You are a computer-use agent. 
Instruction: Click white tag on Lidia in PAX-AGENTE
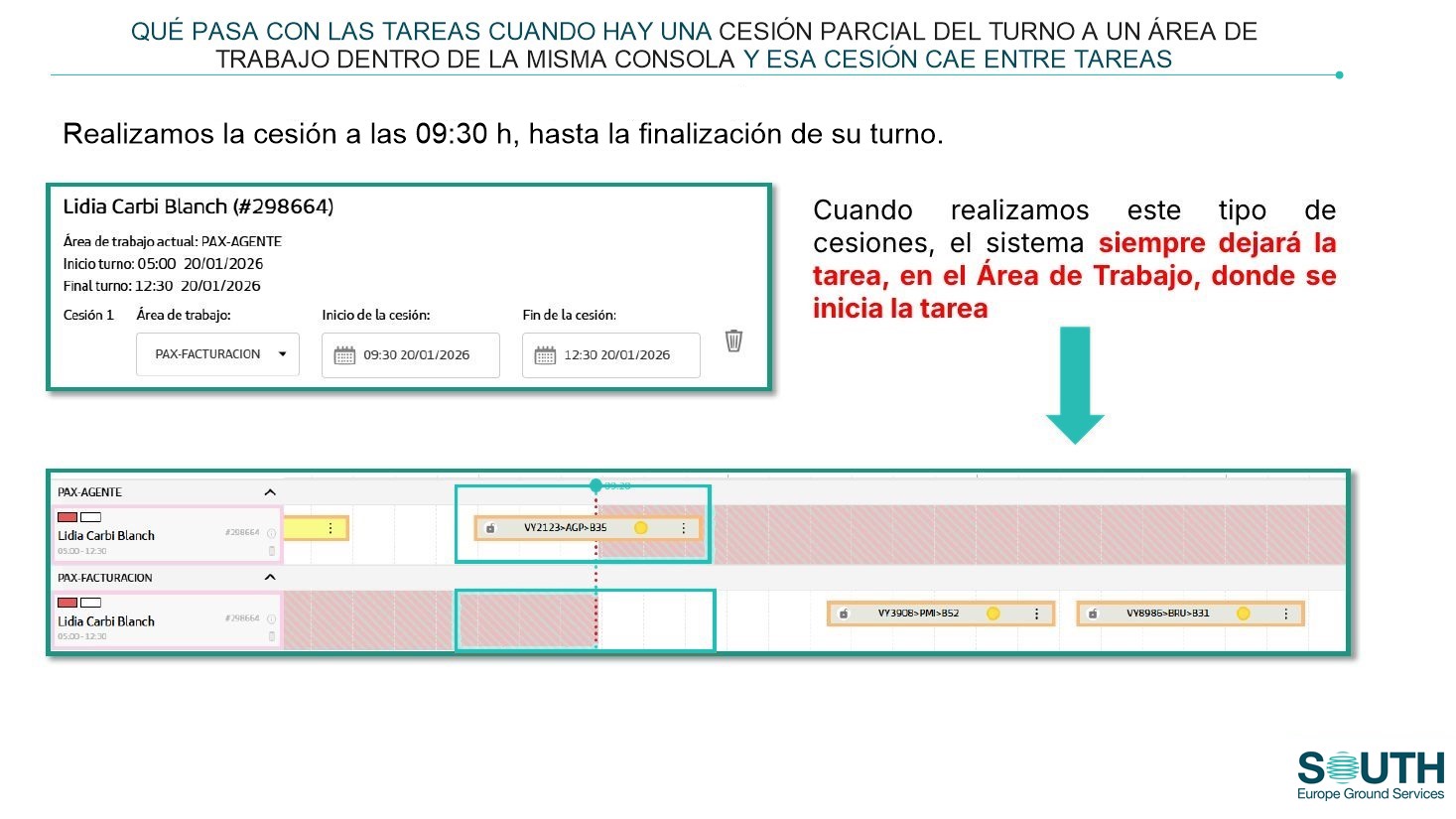tap(90, 517)
